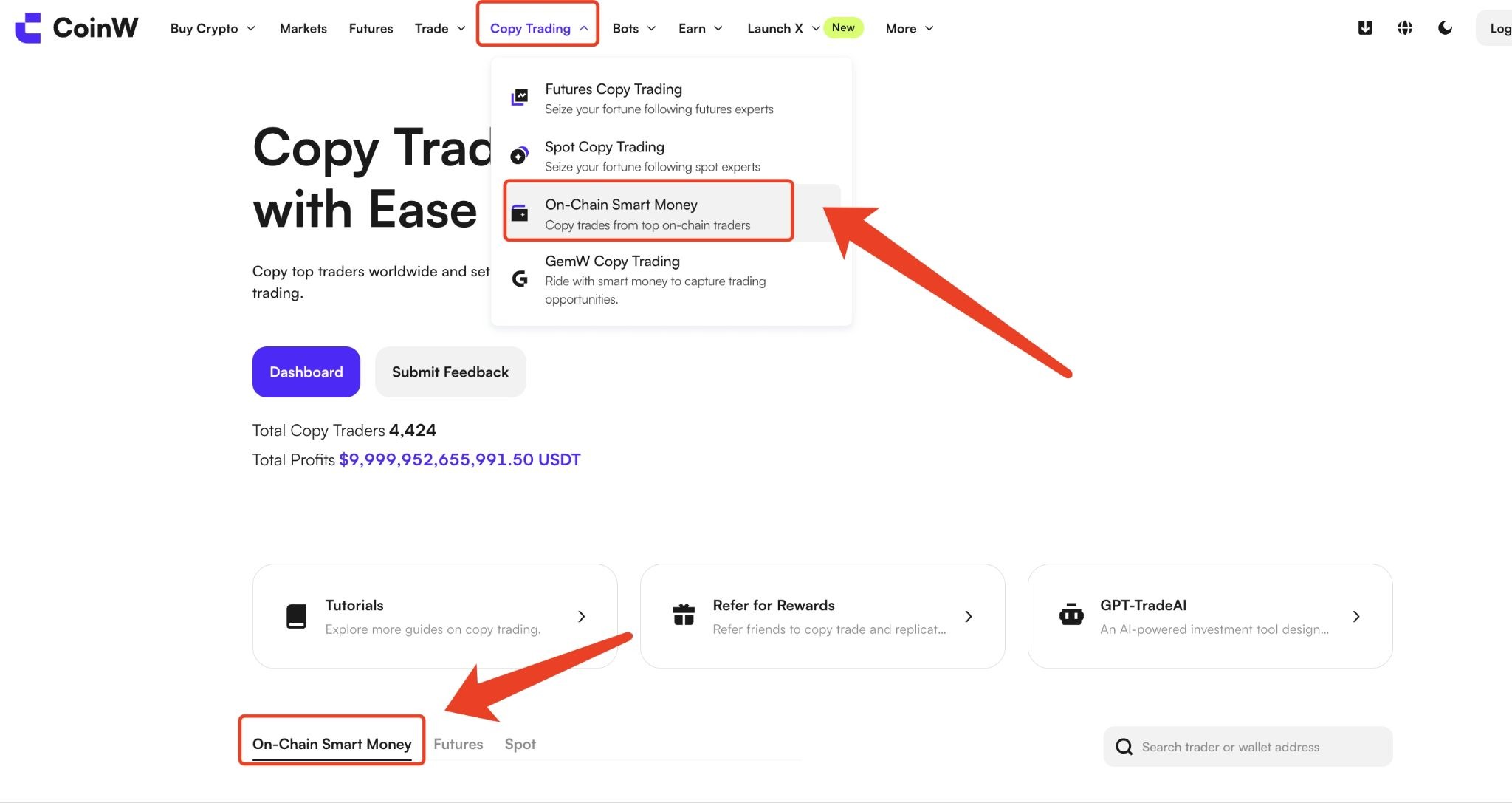Screen dimensions: 1512x803
Task: Open the Refer for Rewards chevron arrow
Action: [x=969, y=616]
